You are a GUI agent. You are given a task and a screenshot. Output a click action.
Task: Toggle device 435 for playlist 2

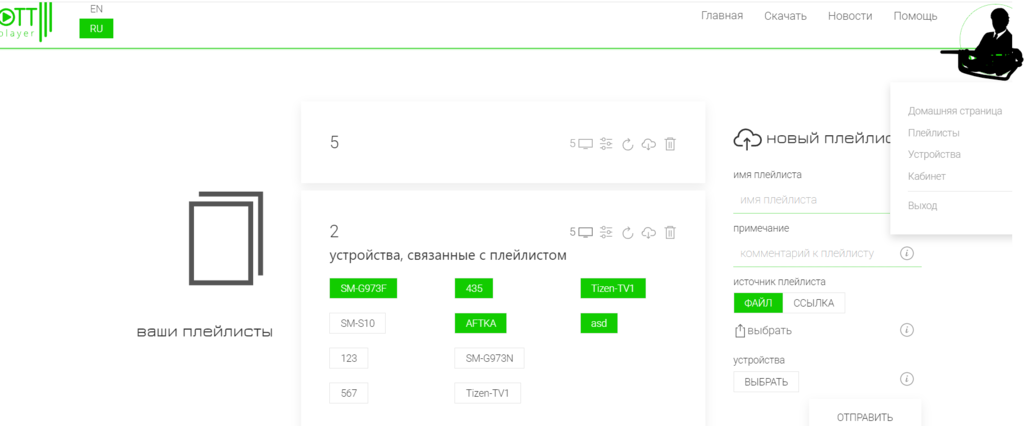tap(474, 288)
